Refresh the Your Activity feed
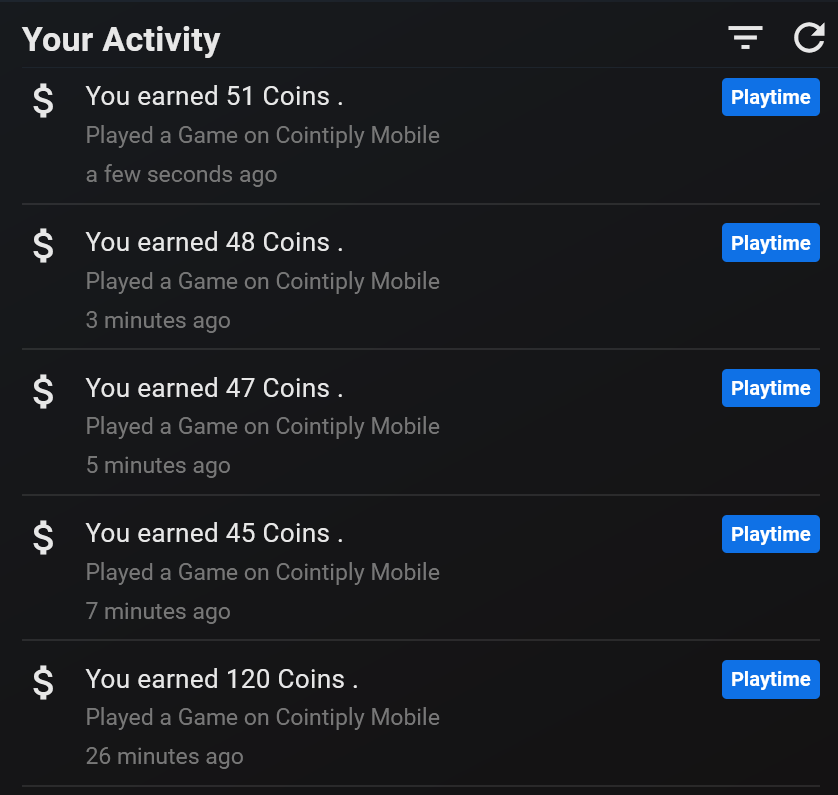Viewport: 838px width, 795px height. tap(808, 38)
